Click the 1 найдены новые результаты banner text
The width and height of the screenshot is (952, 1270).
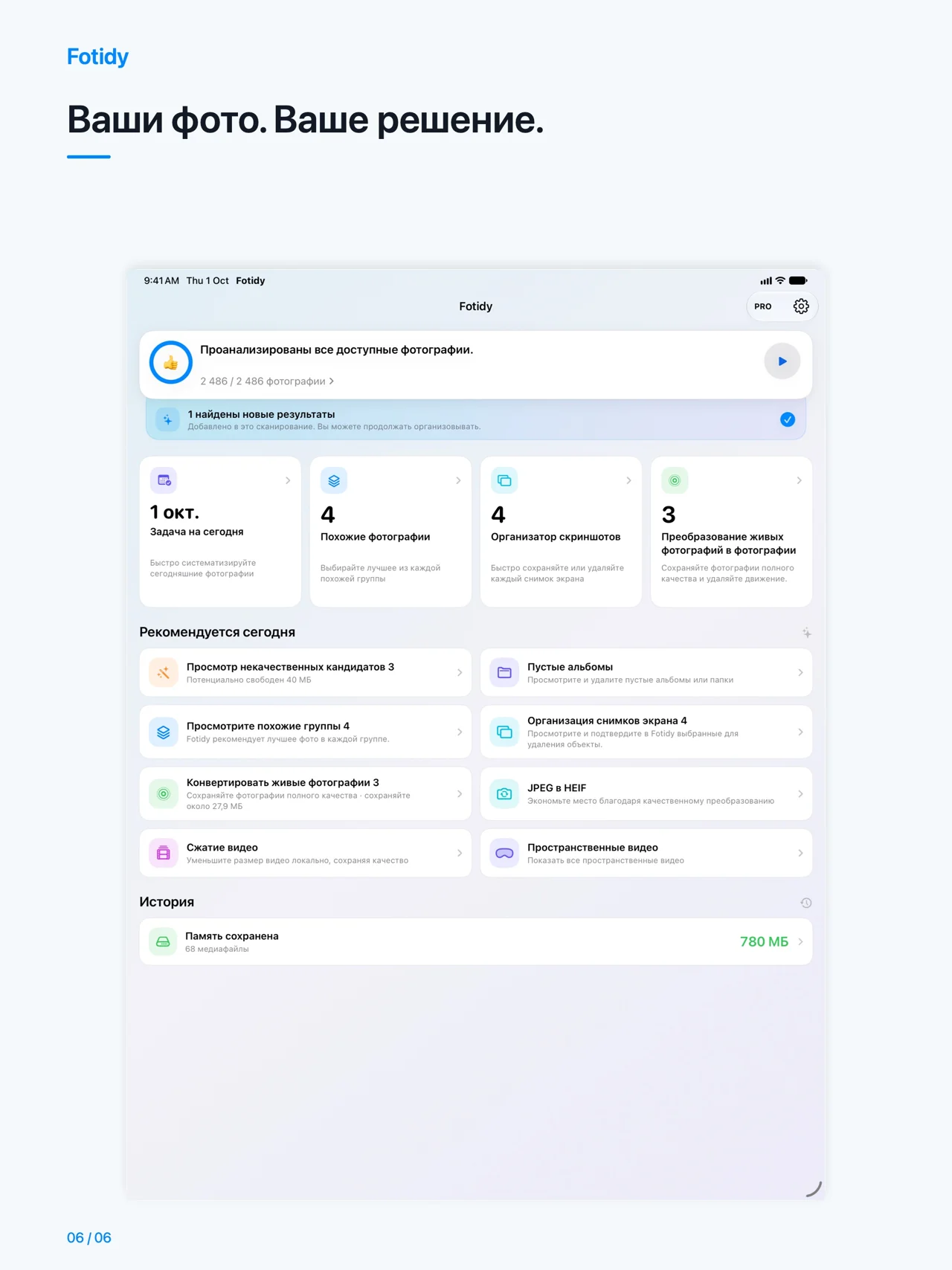(x=261, y=414)
